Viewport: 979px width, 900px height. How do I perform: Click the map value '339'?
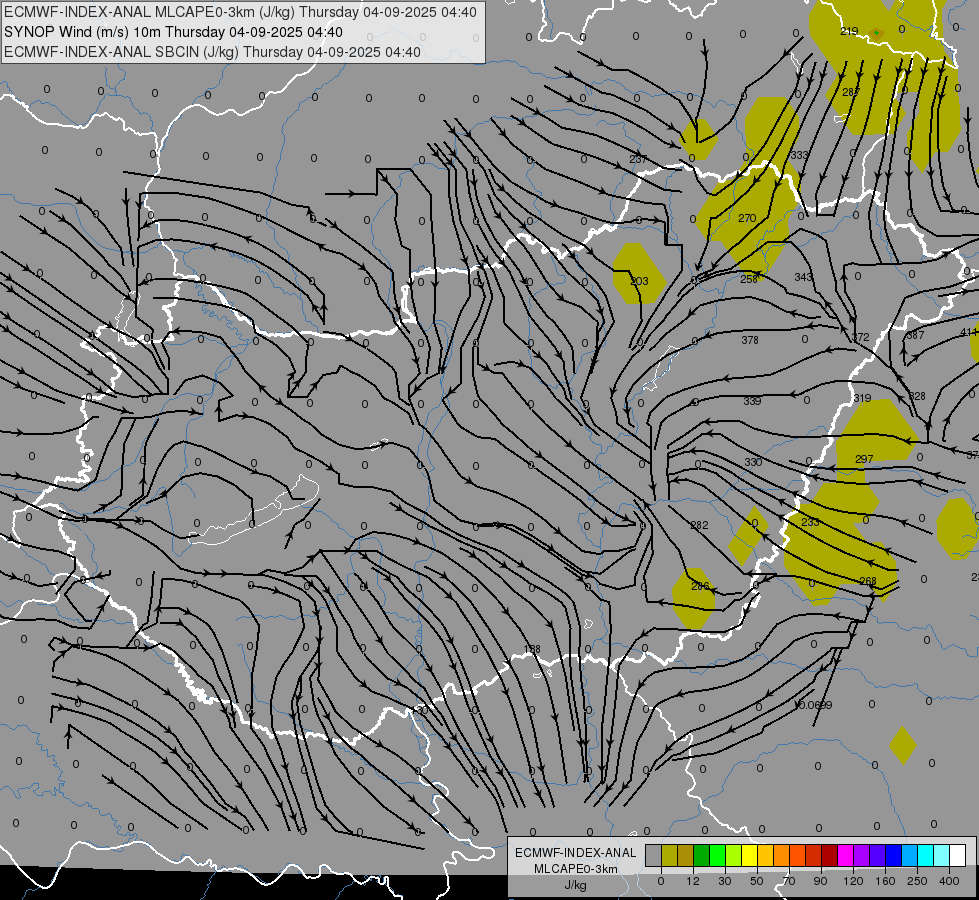752,401
